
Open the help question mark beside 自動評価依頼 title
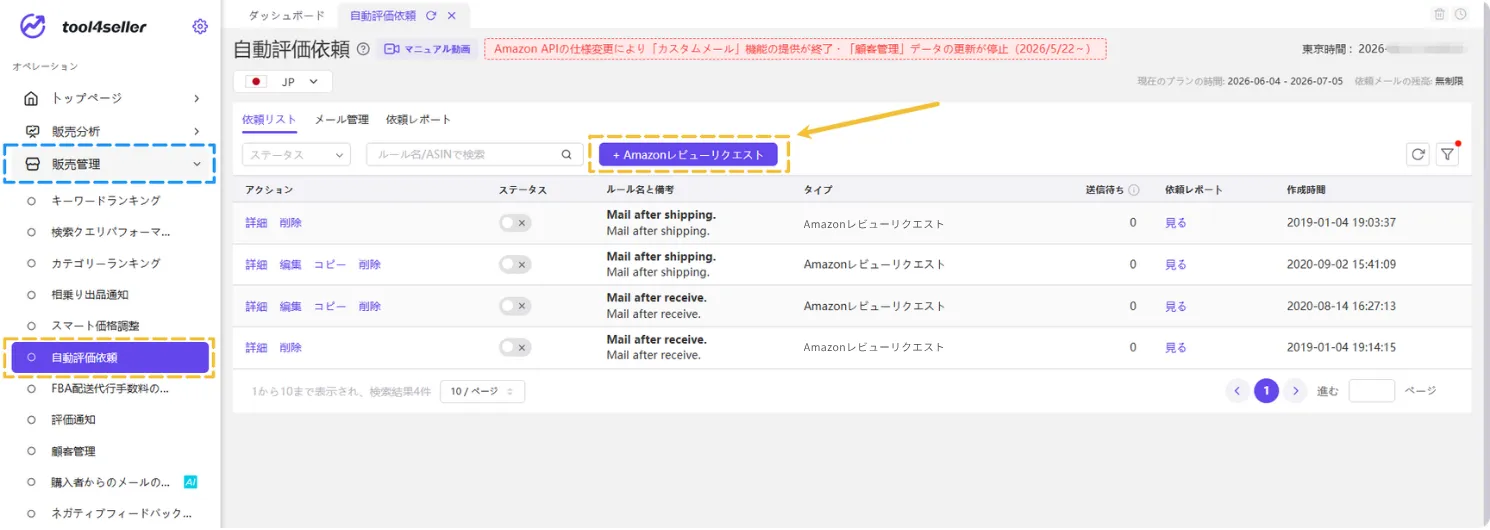click(363, 48)
